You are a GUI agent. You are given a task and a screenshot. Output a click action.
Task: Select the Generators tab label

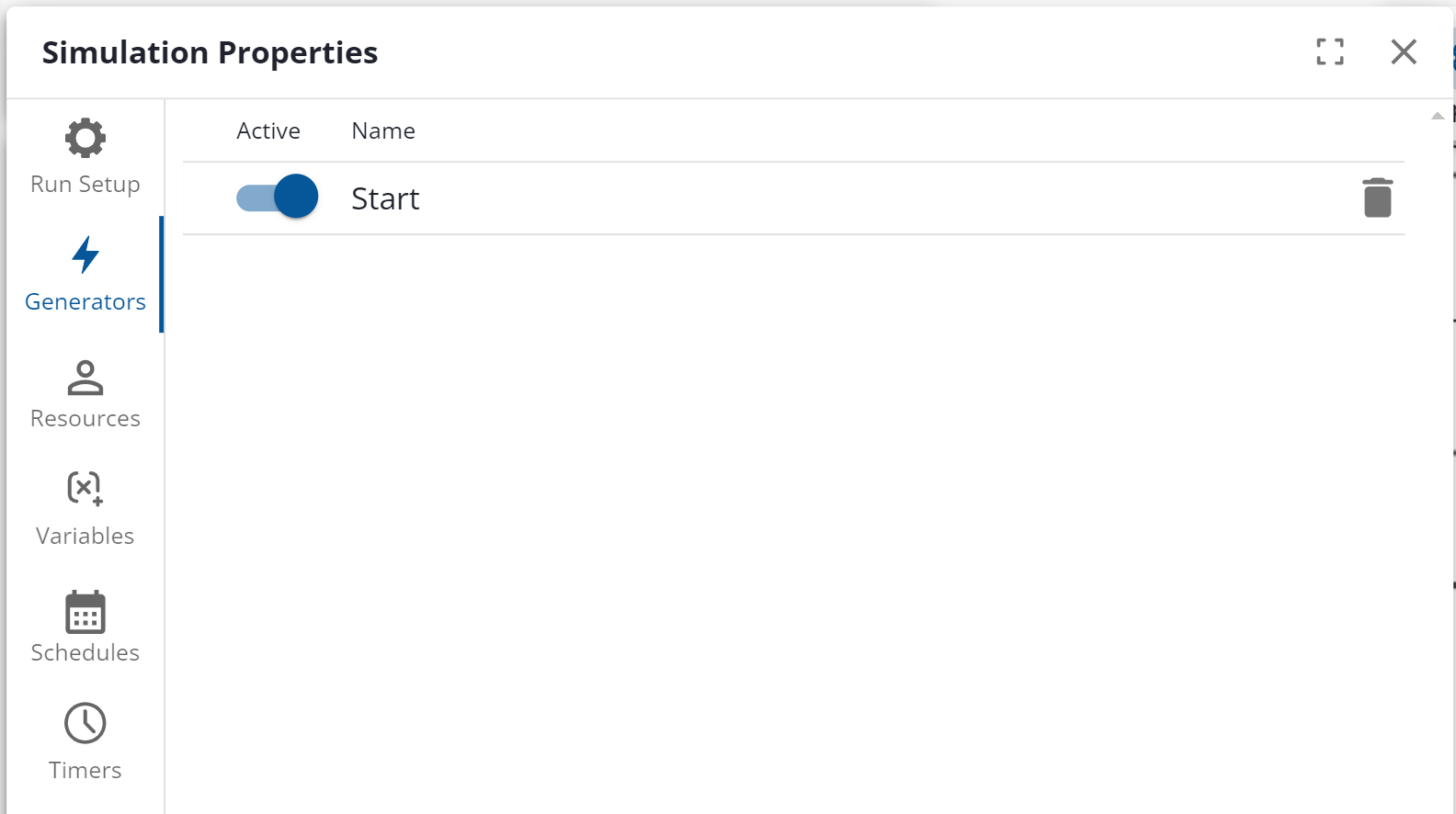85,301
